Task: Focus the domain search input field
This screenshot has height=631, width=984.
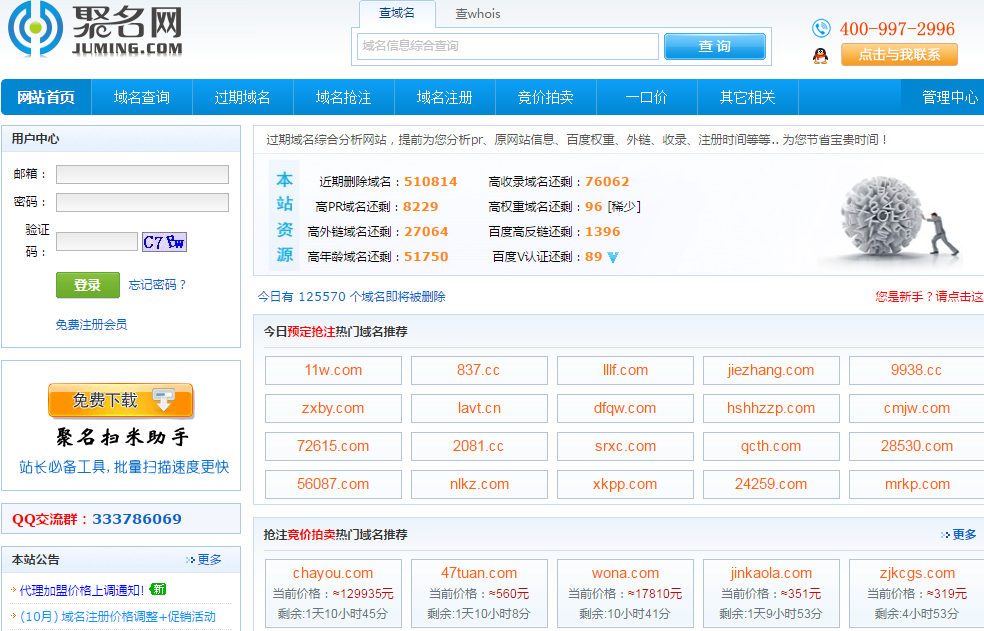Action: pyautogui.click(x=508, y=46)
